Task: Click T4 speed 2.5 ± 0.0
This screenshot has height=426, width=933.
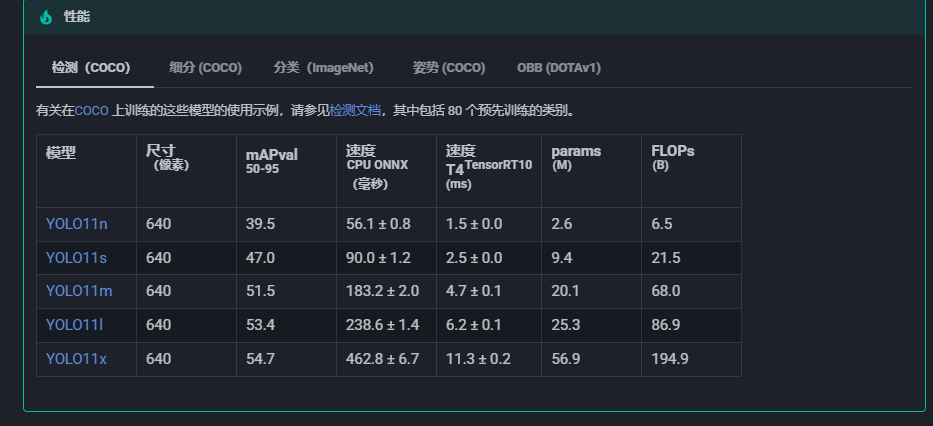Action: click(474, 258)
